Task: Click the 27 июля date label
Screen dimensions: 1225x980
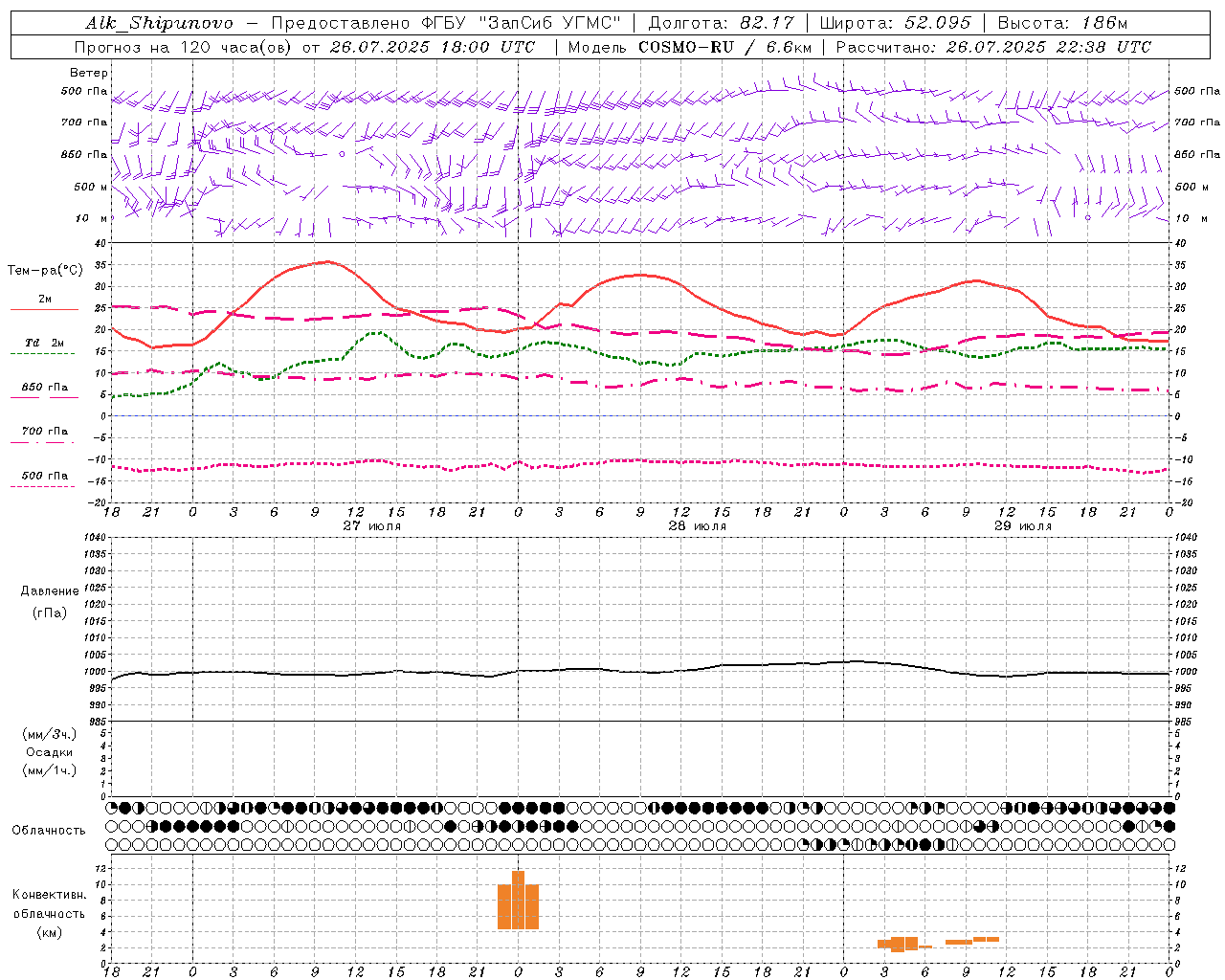Action: 372,525
